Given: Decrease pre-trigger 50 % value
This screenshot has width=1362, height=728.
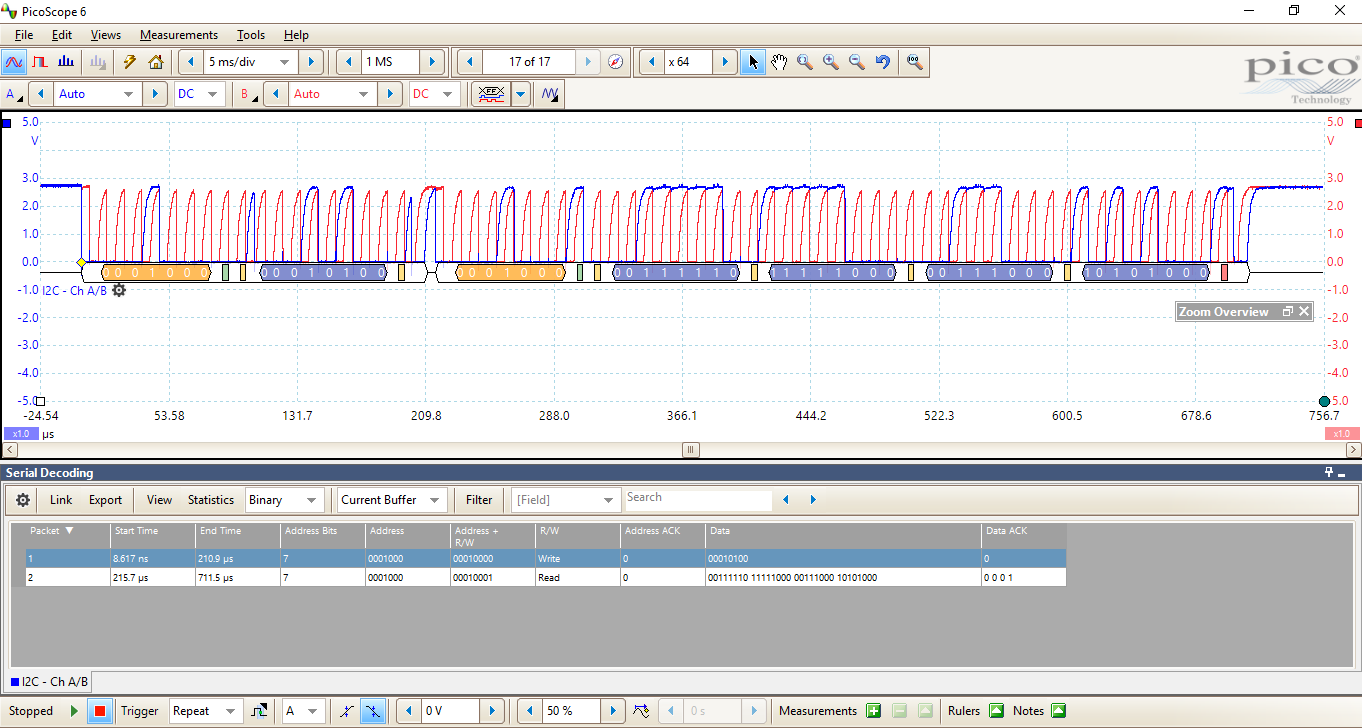Looking at the screenshot, I should (x=529, y=711).
